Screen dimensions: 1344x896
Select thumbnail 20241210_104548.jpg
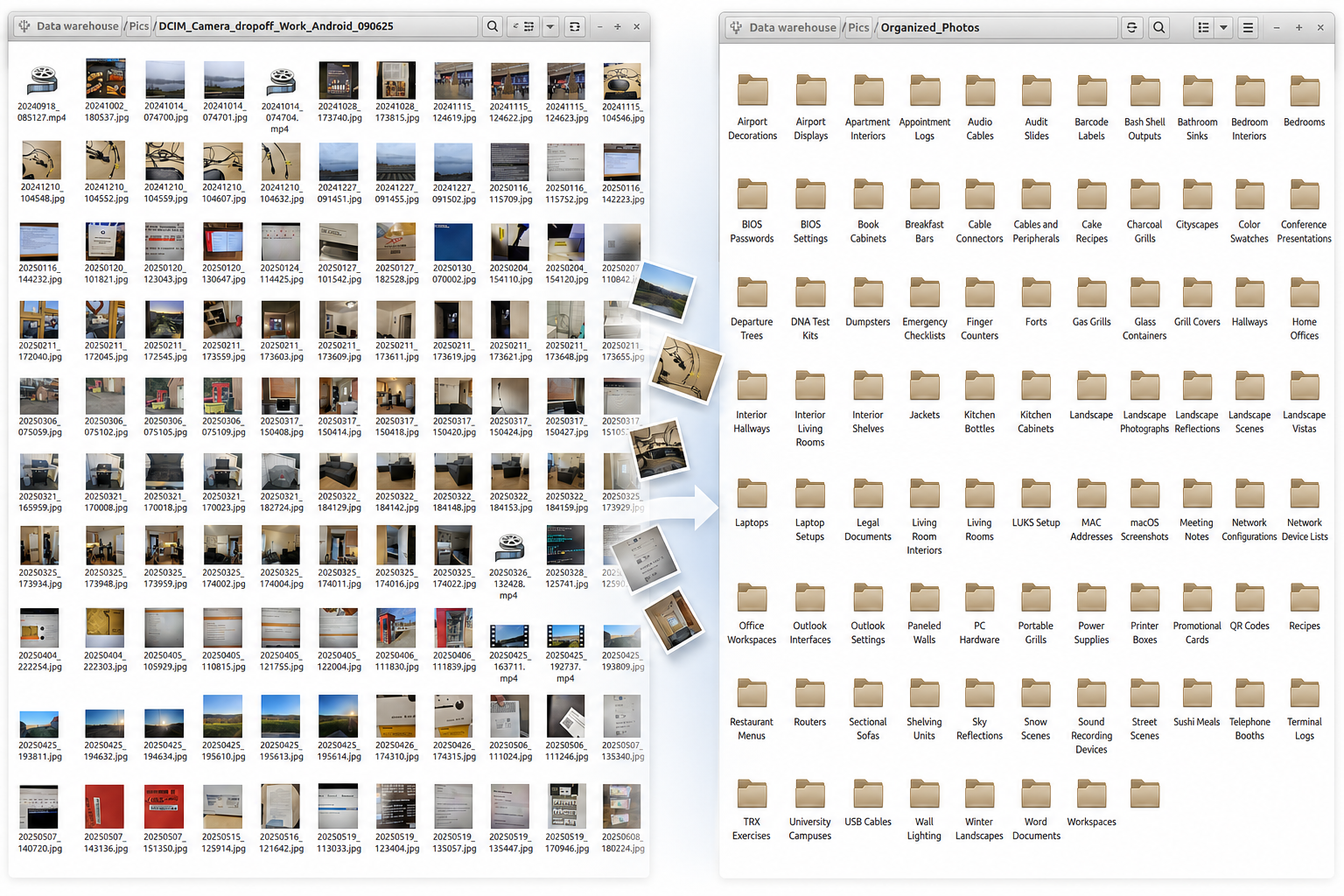pos(41,161)
